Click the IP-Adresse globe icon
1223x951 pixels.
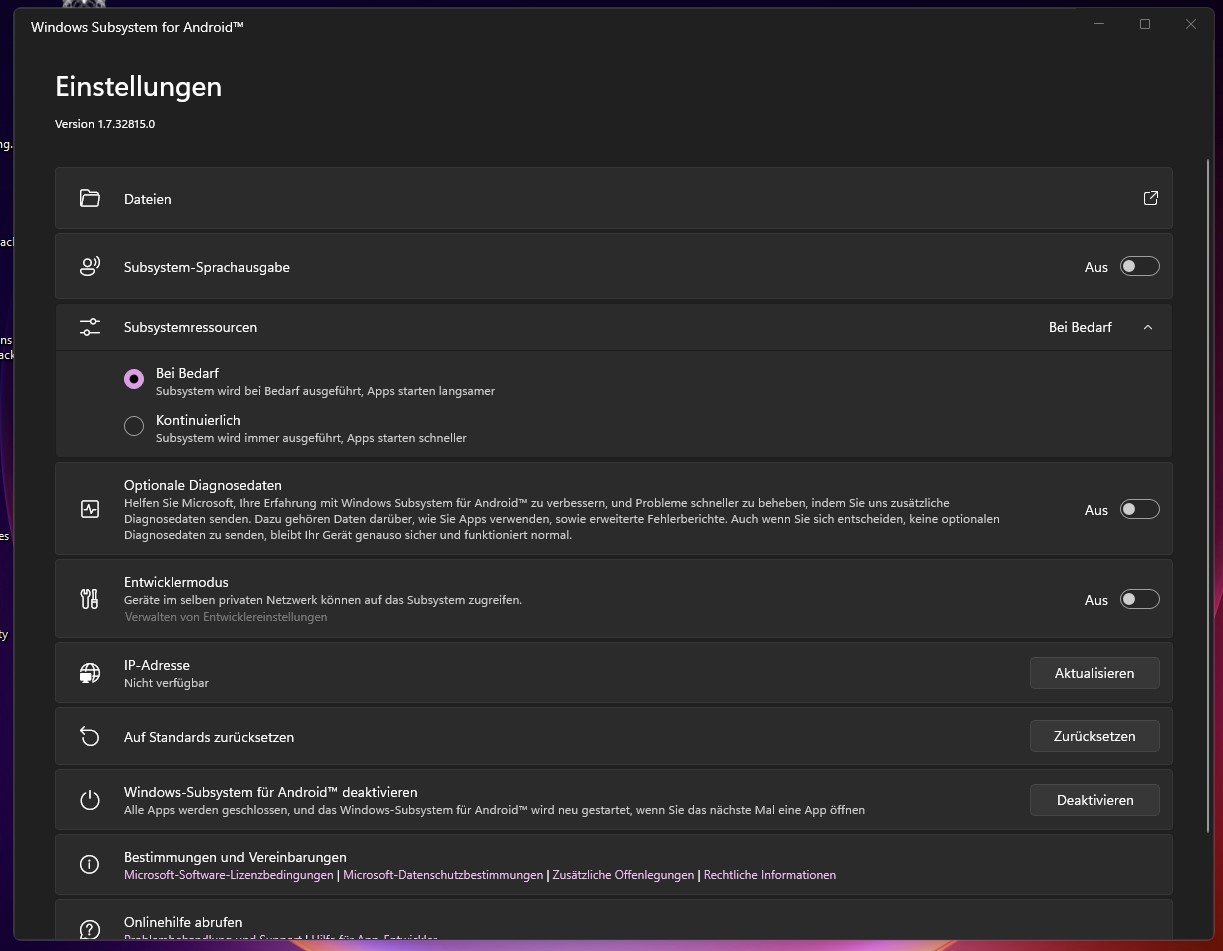tap(90, 673)
